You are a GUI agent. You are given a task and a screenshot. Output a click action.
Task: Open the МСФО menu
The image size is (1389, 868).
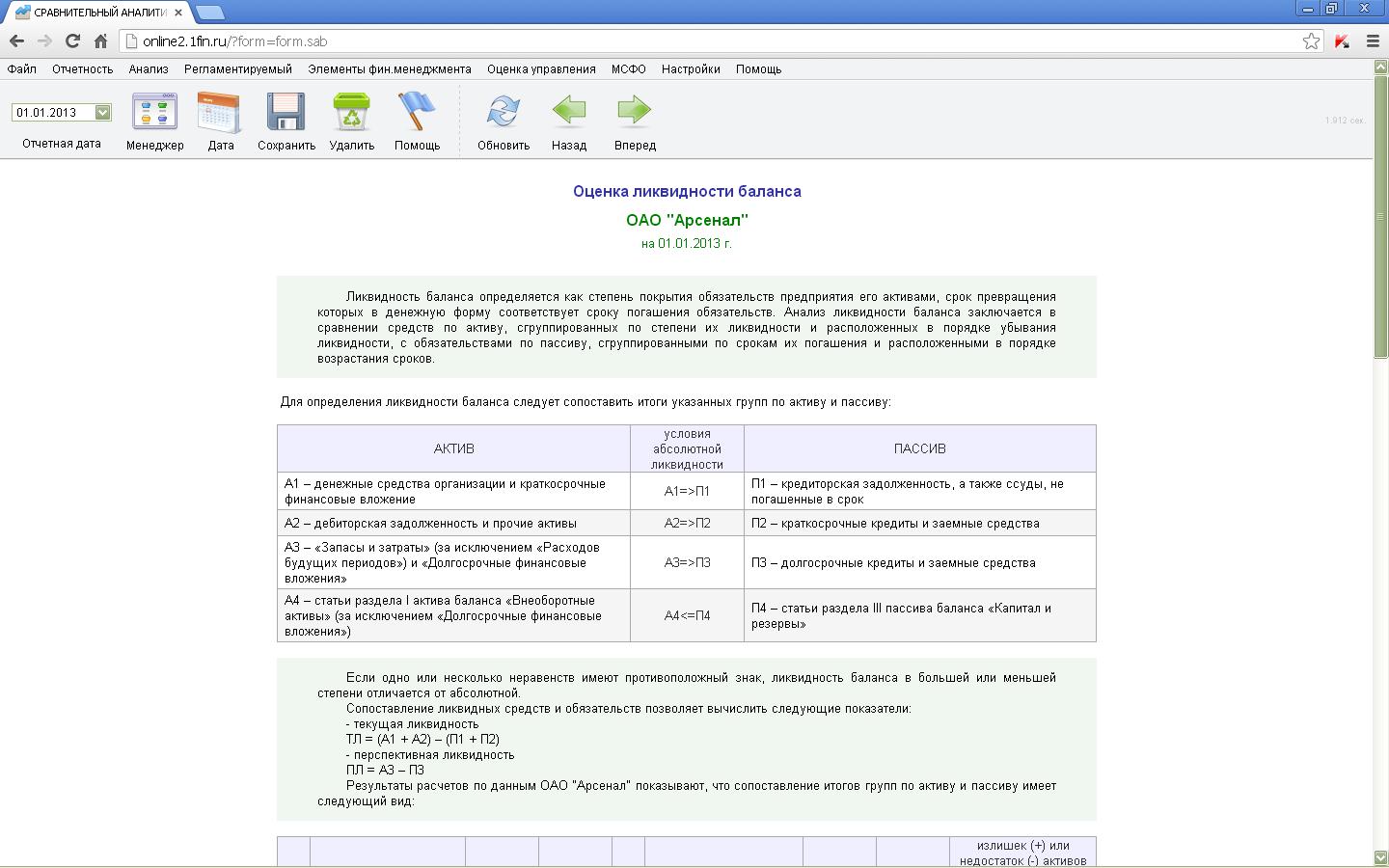(629, 69)
